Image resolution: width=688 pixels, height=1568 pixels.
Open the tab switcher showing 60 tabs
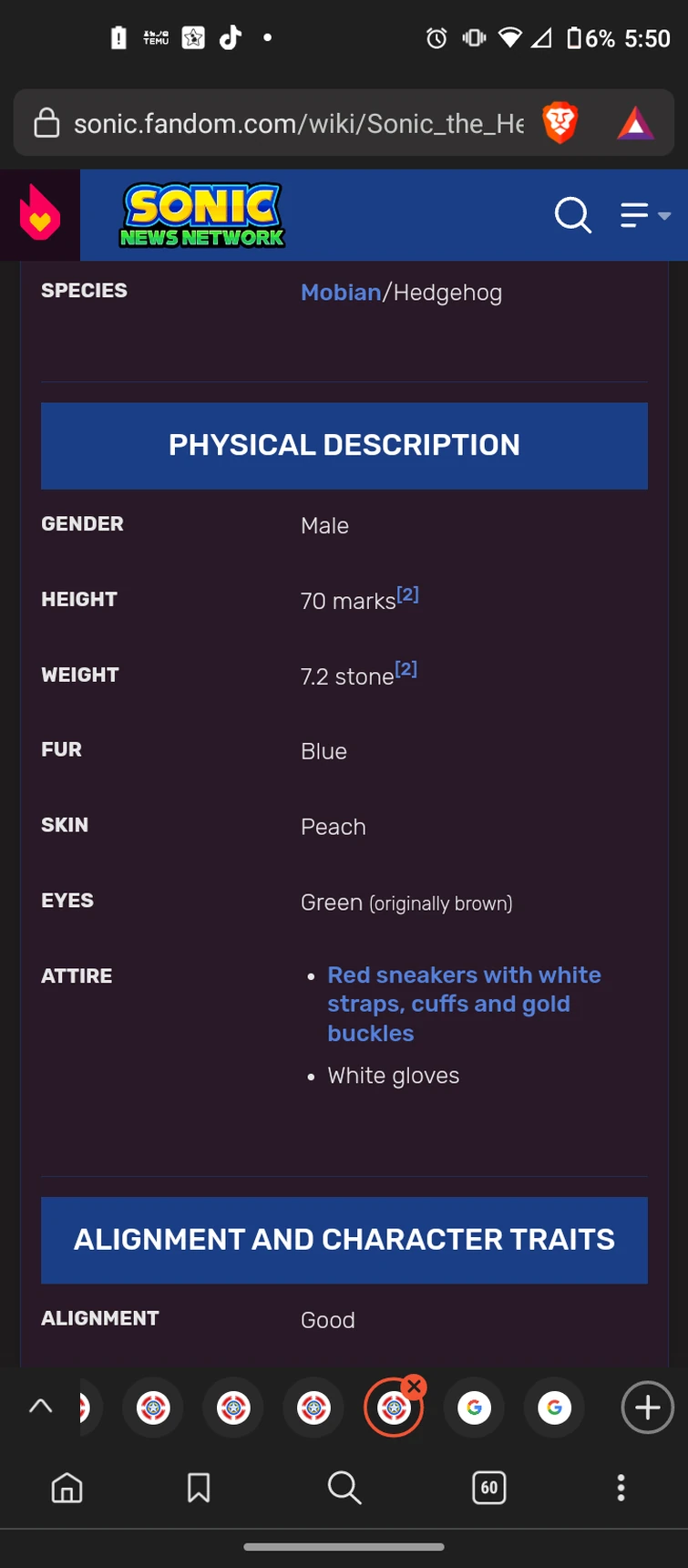click(x=489, y=1488)
